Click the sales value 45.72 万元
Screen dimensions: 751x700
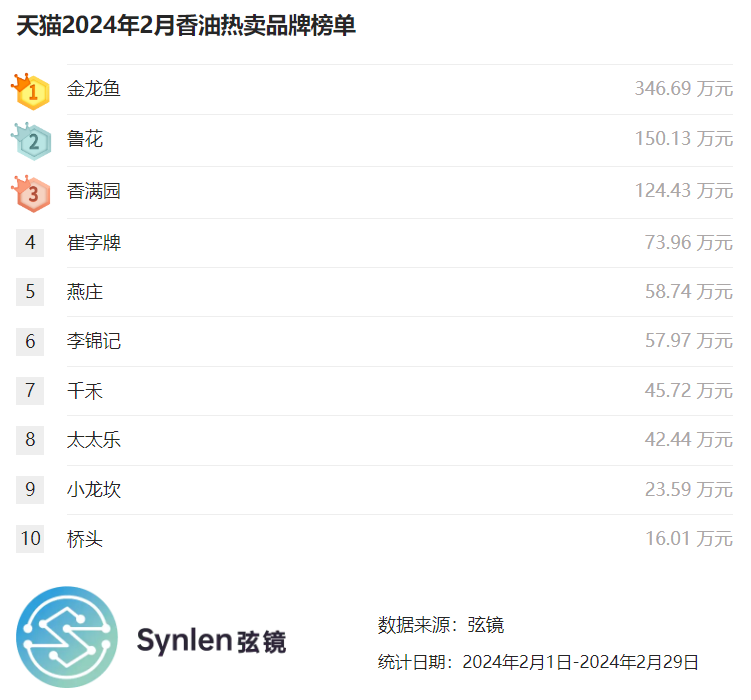point(689,390)
